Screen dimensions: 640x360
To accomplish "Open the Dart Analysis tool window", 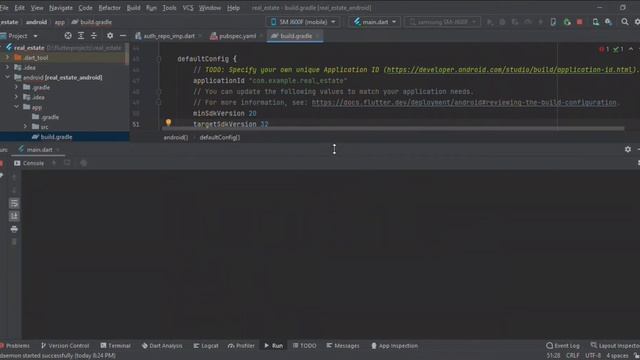I will [162, 346].
